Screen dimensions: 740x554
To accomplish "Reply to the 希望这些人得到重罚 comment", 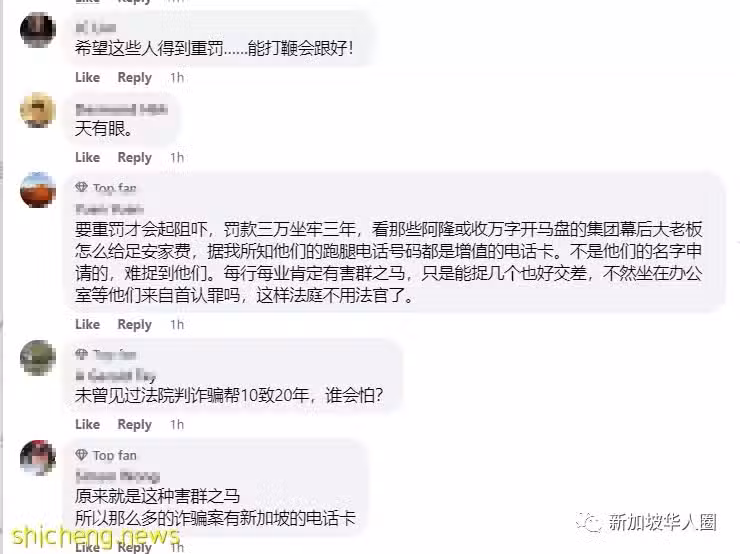I will pos(135,77).
